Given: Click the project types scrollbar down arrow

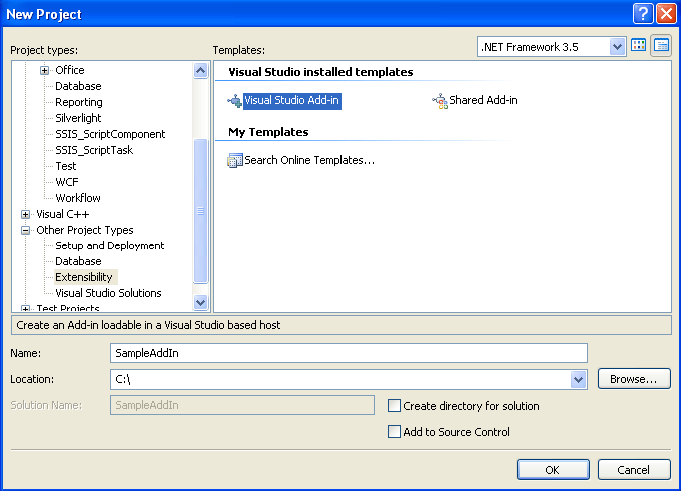Looking at the screenshot, I should pos(201,302).
